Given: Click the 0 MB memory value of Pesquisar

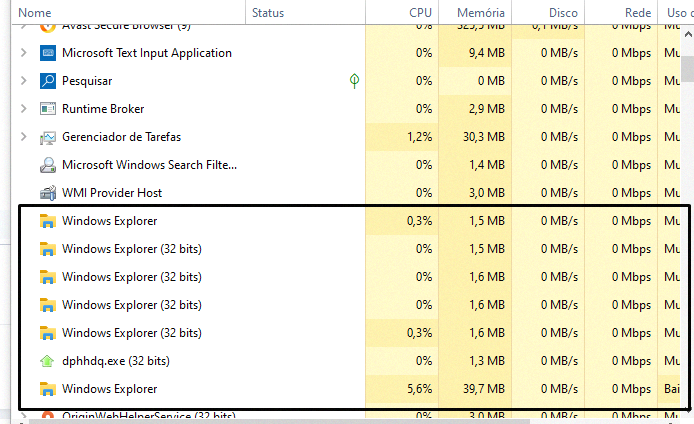Looking at the screenshot, I should [x=491, y=81].
